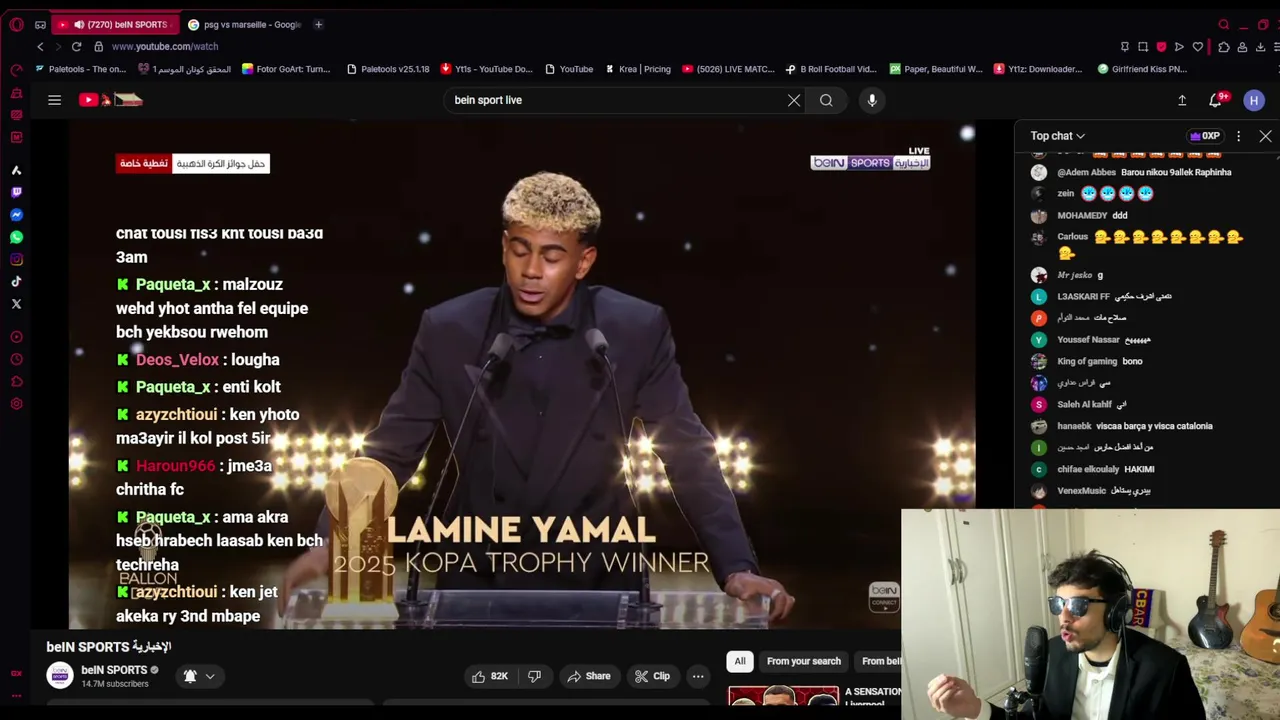Image resolution: width=1280 pixels, height=720 pixels.
Task: Clear the YouTube search text
Action: [x=794, y=100]
